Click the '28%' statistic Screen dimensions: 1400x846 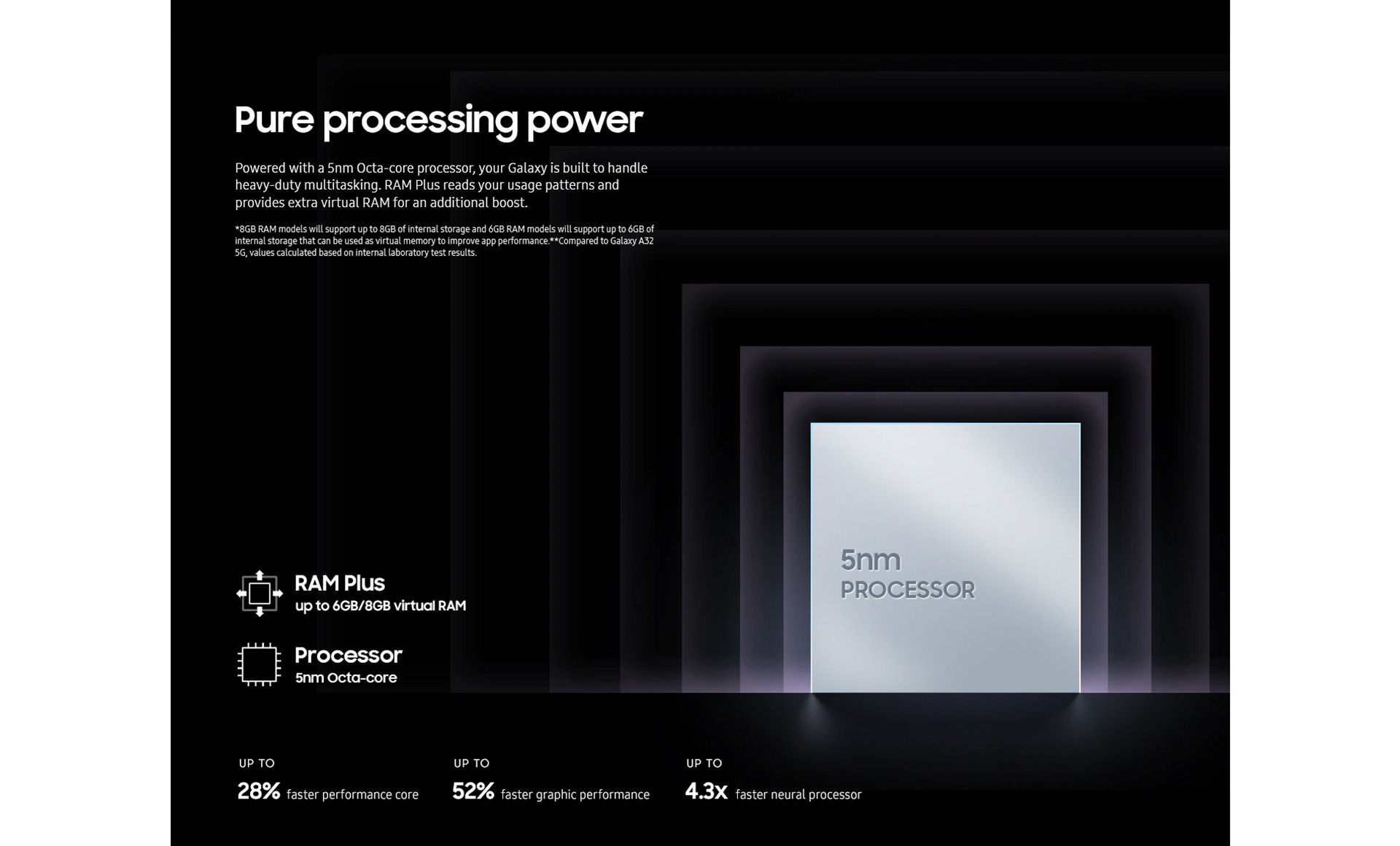click(258, 791)
